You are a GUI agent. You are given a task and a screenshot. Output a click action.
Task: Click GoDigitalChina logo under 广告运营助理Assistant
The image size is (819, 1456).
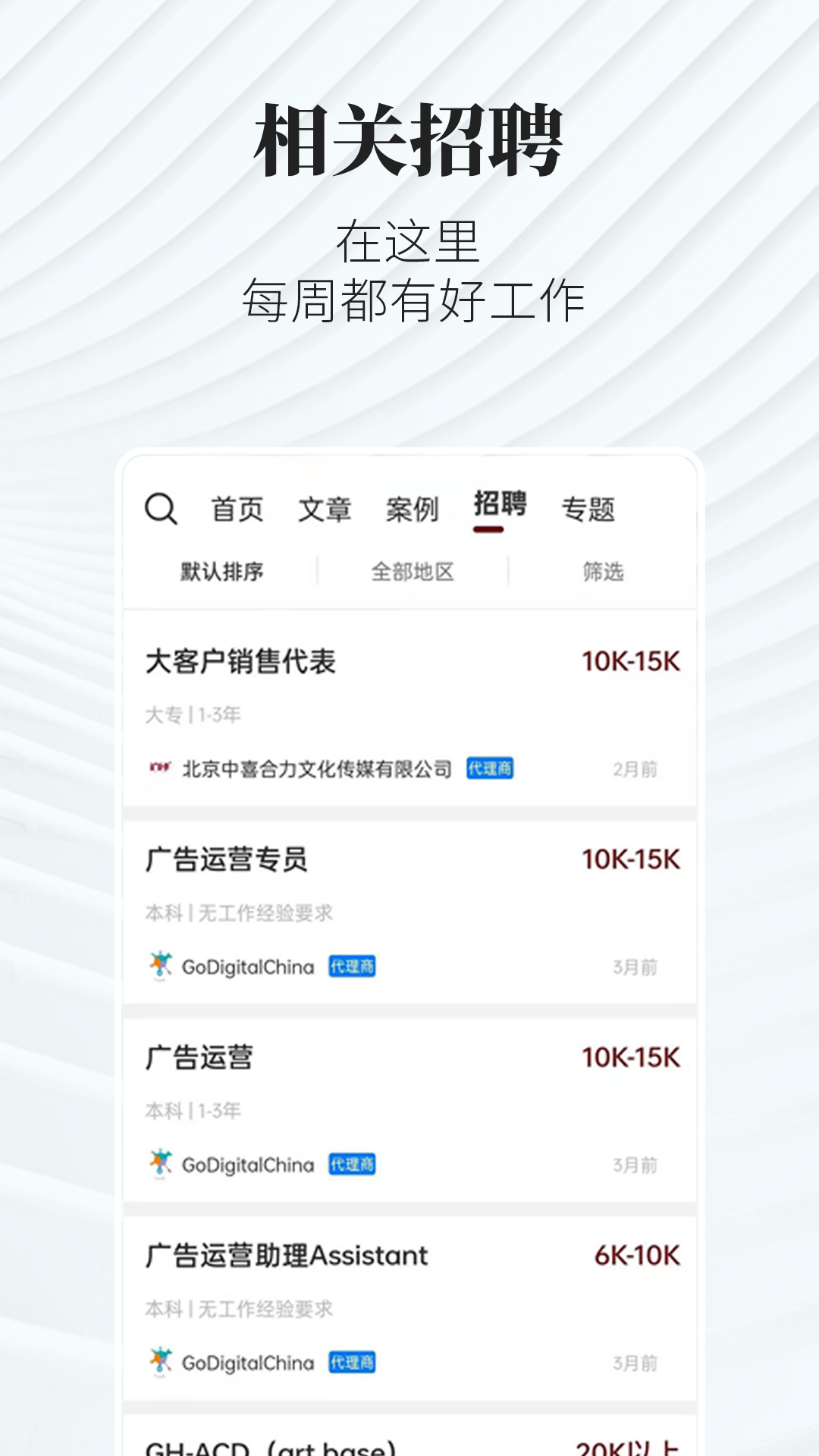[x=160, y=1362]
